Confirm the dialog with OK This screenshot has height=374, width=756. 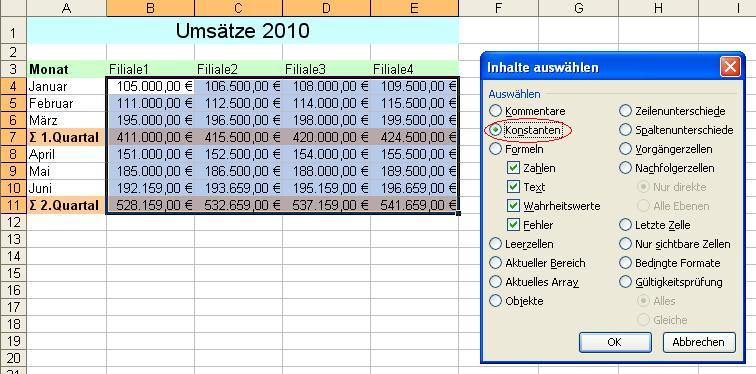[x=614, y=342]
